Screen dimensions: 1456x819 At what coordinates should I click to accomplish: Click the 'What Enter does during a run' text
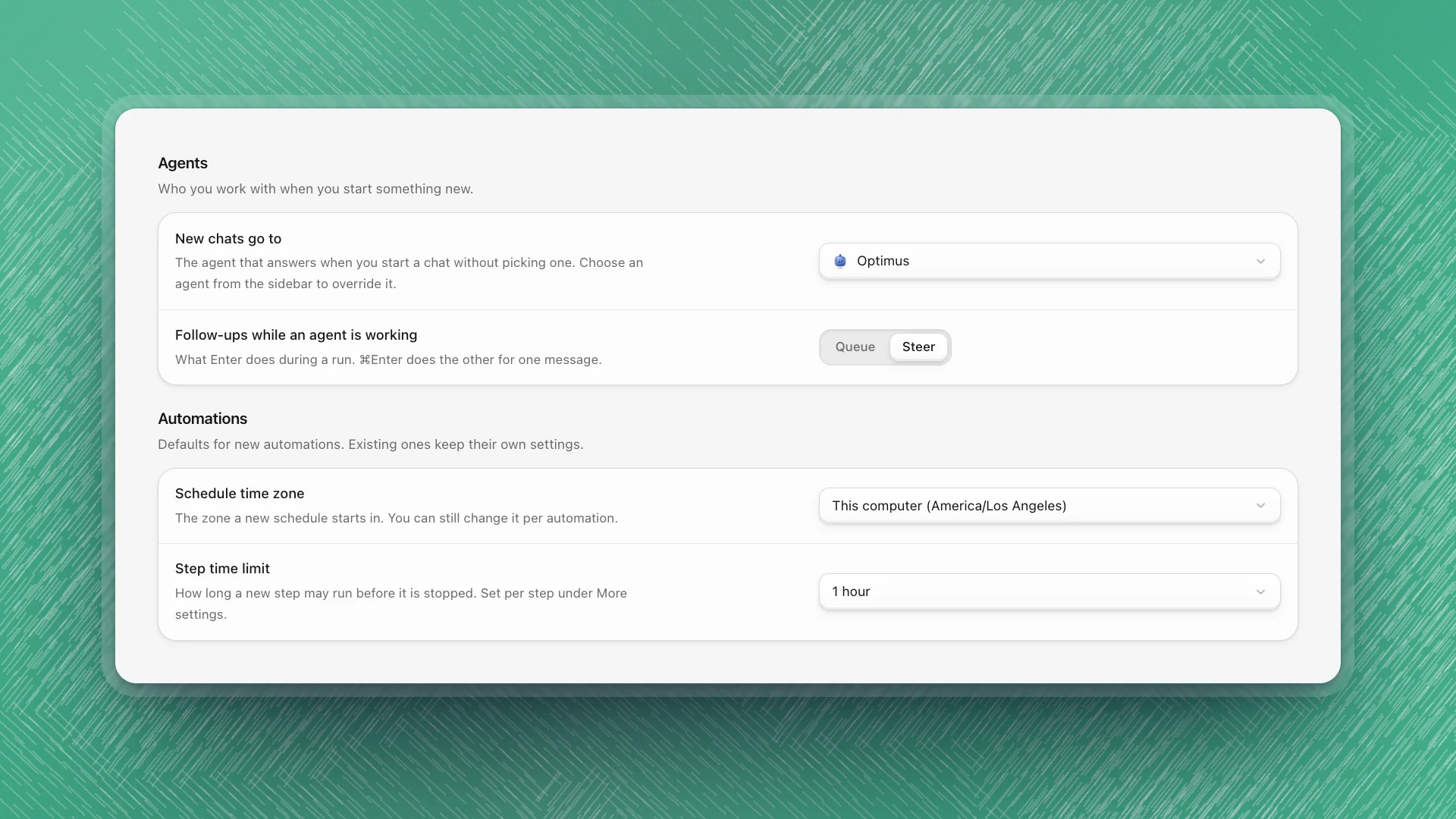click(388, 359)
